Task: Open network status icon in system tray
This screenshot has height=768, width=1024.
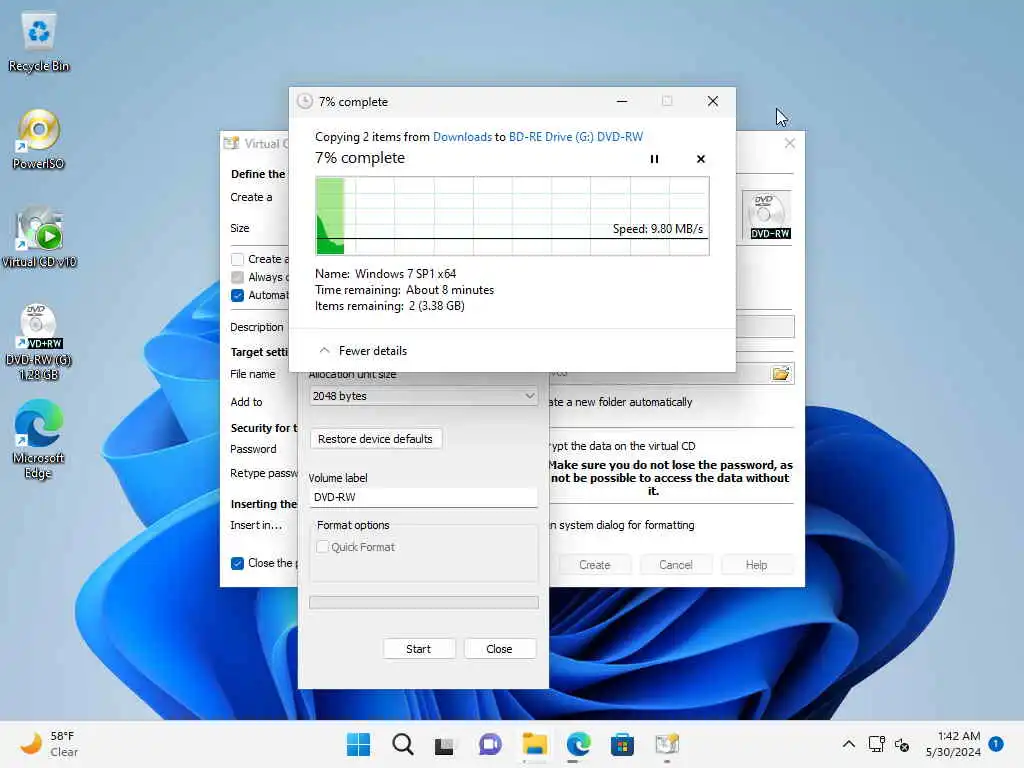Action: pos(876,744)
